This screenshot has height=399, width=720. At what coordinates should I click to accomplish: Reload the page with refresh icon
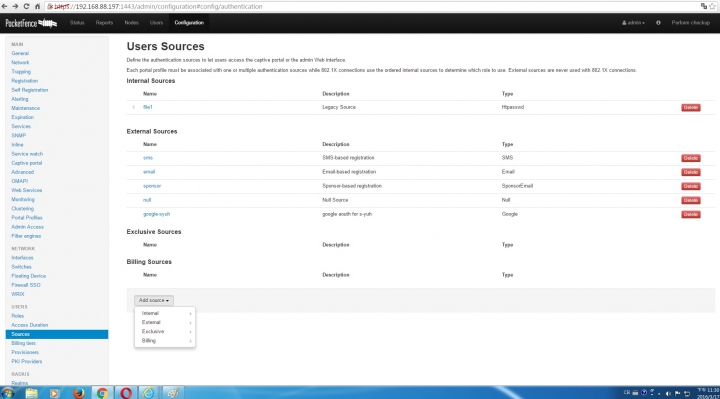point(26,6)
